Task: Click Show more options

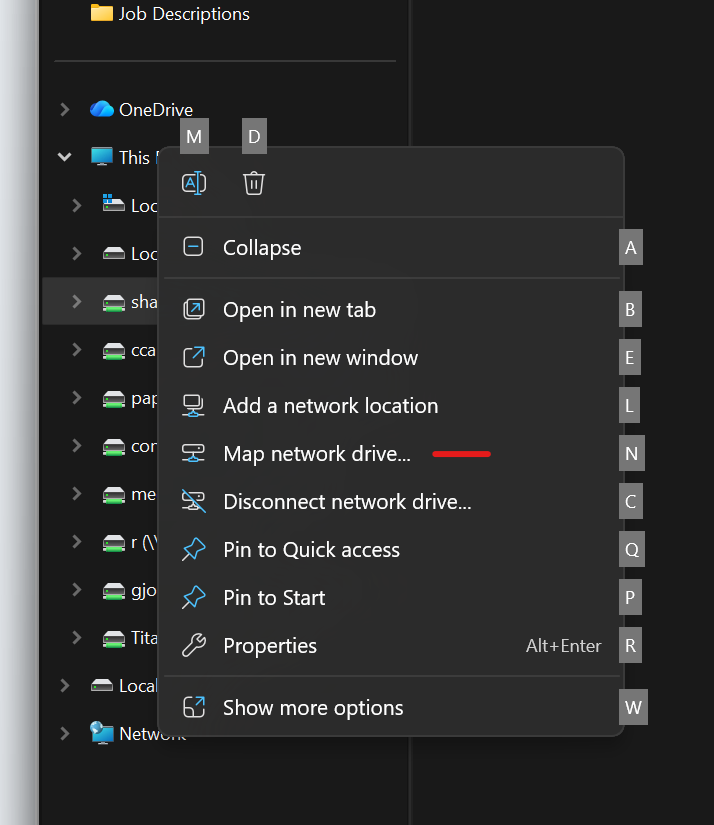Action: pos(313,708)
